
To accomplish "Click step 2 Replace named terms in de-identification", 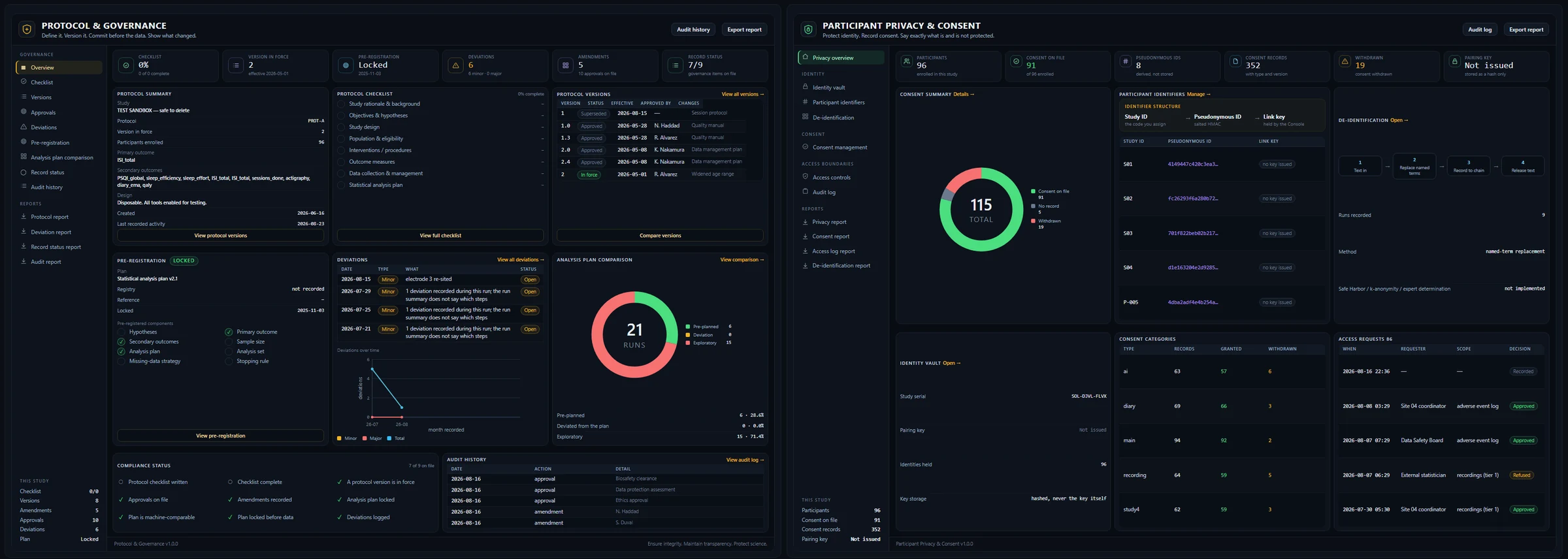I will point(1414,166).
